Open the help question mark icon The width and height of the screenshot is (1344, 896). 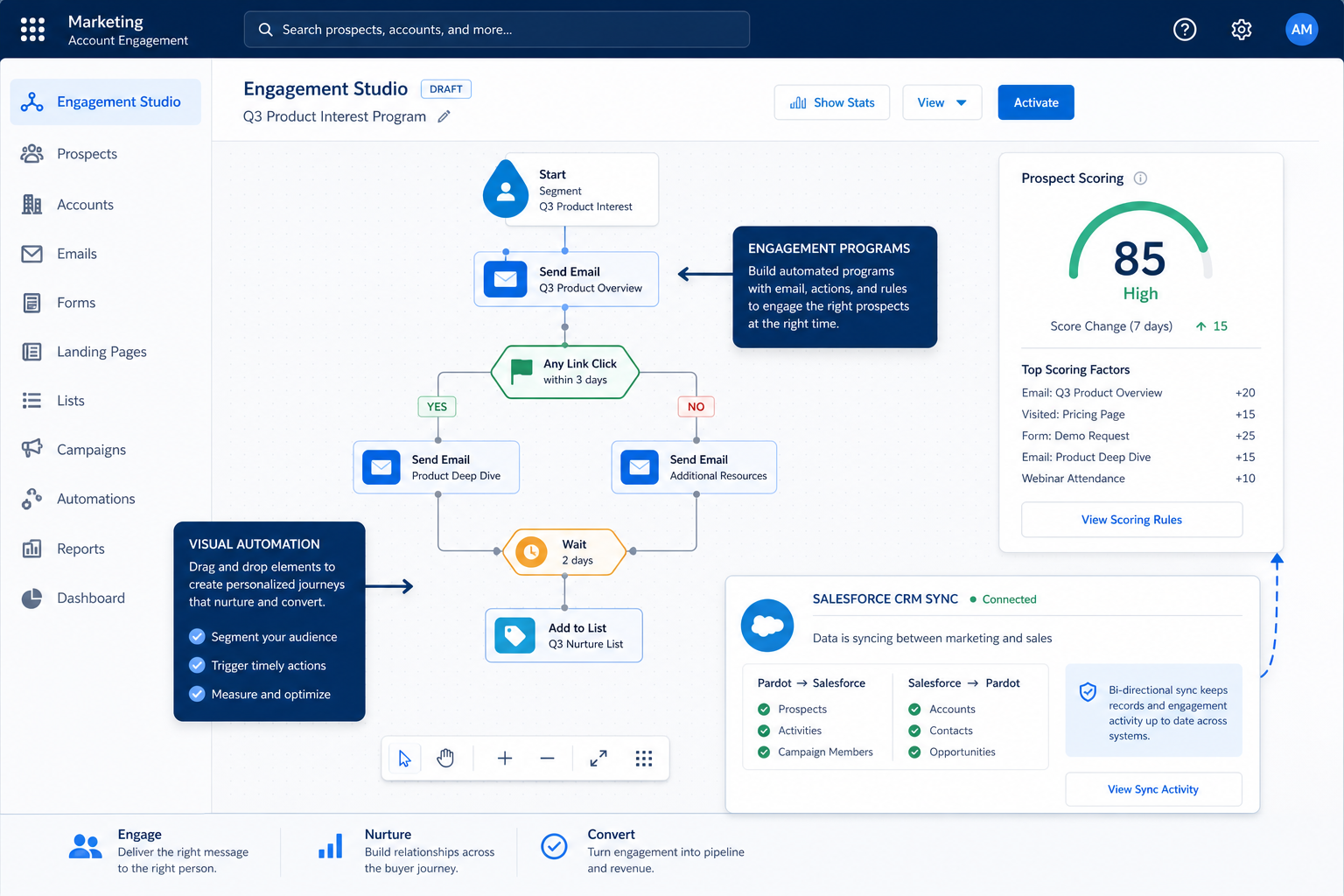1185,30
